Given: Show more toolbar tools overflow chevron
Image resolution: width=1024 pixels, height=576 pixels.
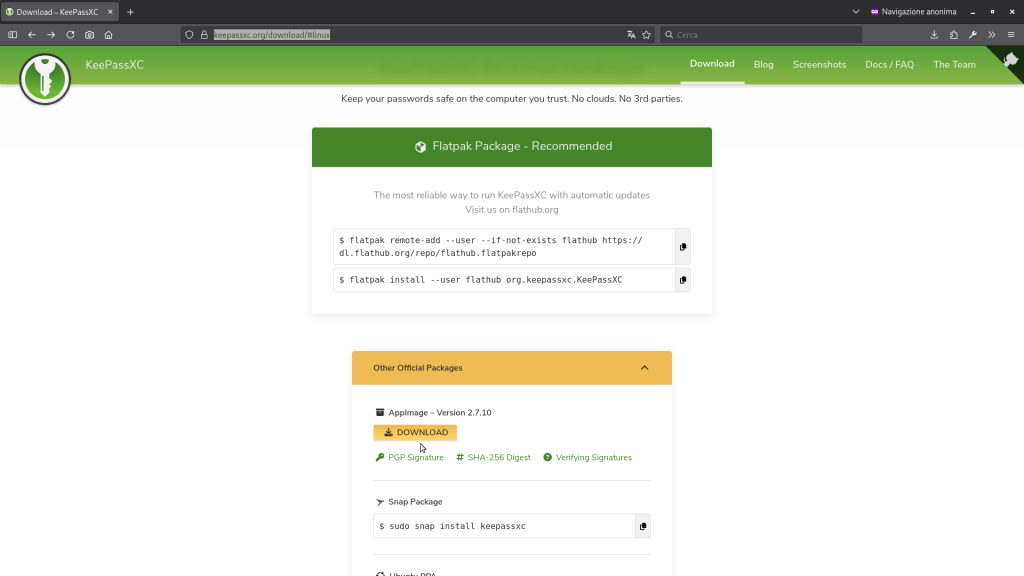Looking at the screenshot, I should (992, 35).
